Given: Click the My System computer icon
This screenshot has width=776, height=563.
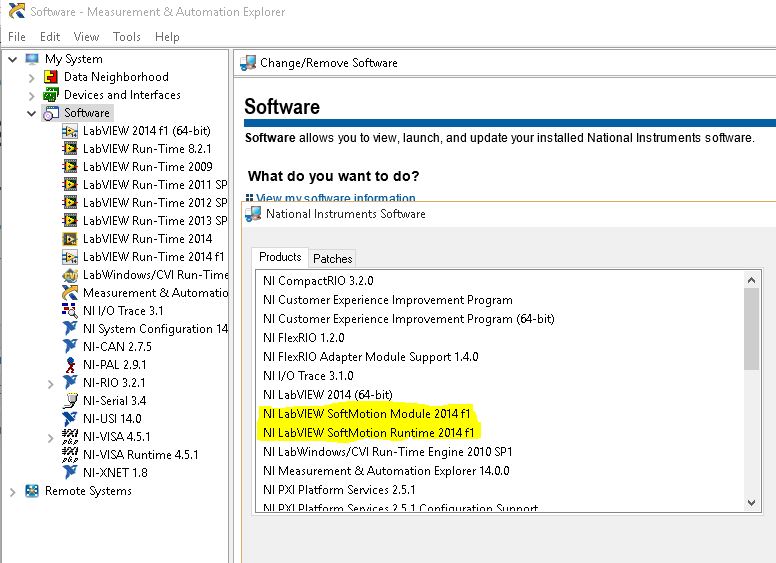Looking at the screenshot, I should [32, 59].
